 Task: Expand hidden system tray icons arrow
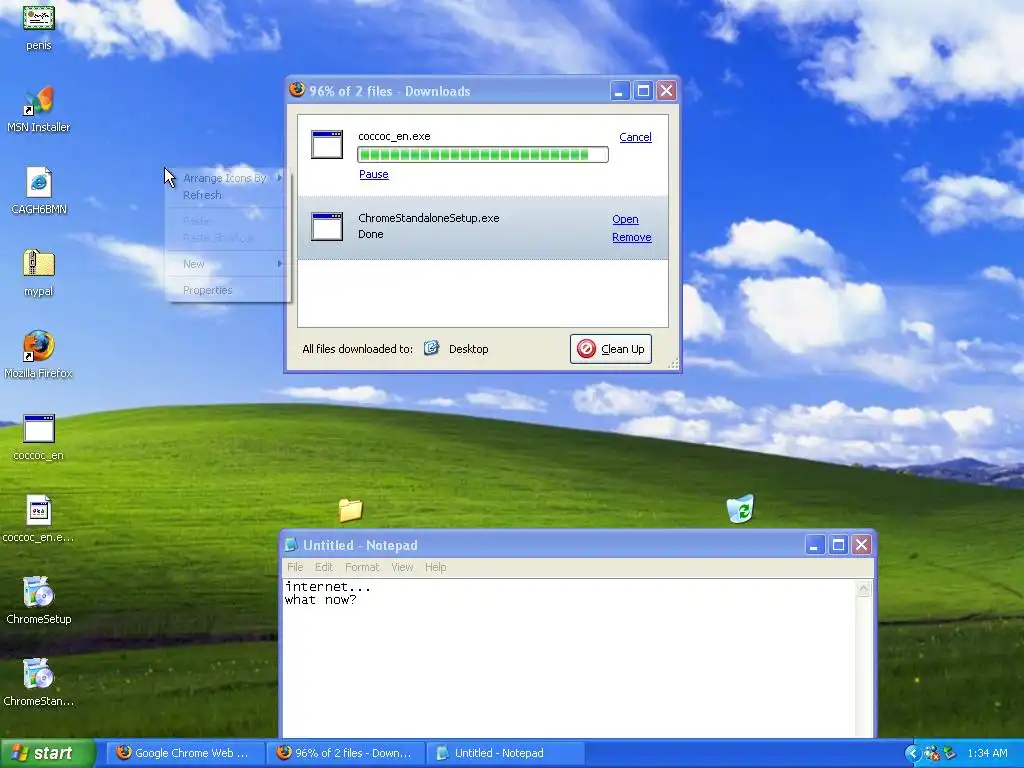pyautogui.click(x=912, y=753)
